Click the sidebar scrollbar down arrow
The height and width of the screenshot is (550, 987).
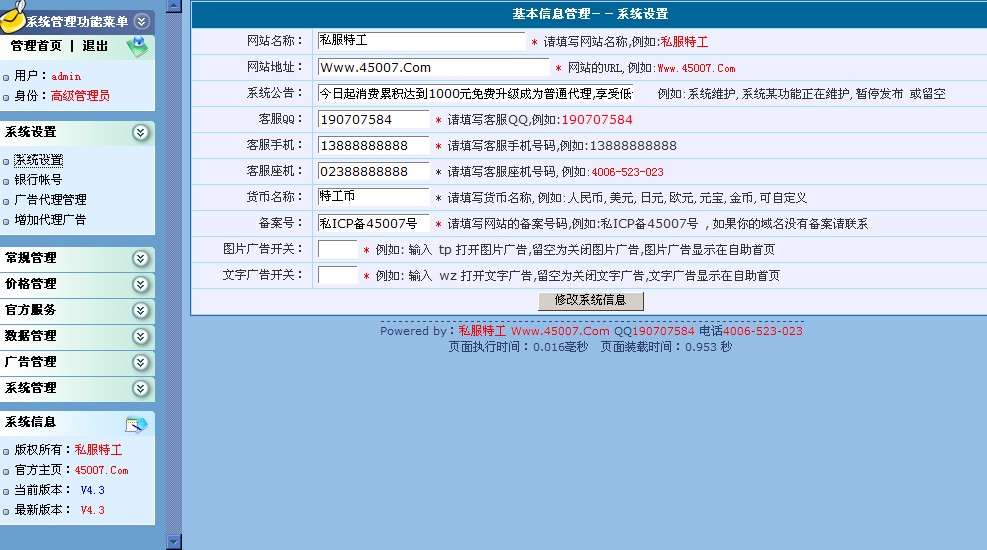(x=173, y=541)
